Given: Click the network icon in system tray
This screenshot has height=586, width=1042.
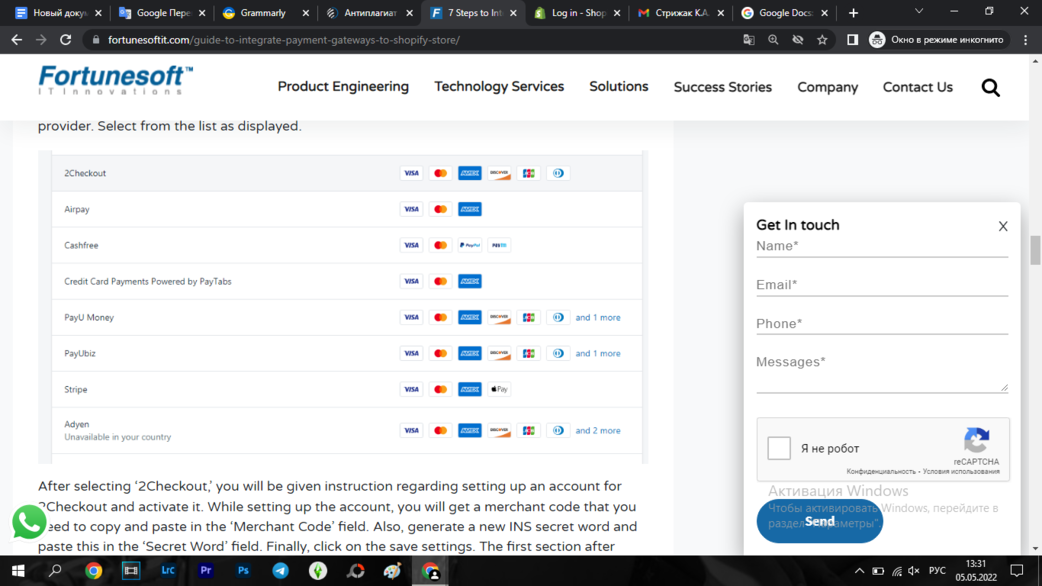Looking at the screenshot, I should click(896, 571).
